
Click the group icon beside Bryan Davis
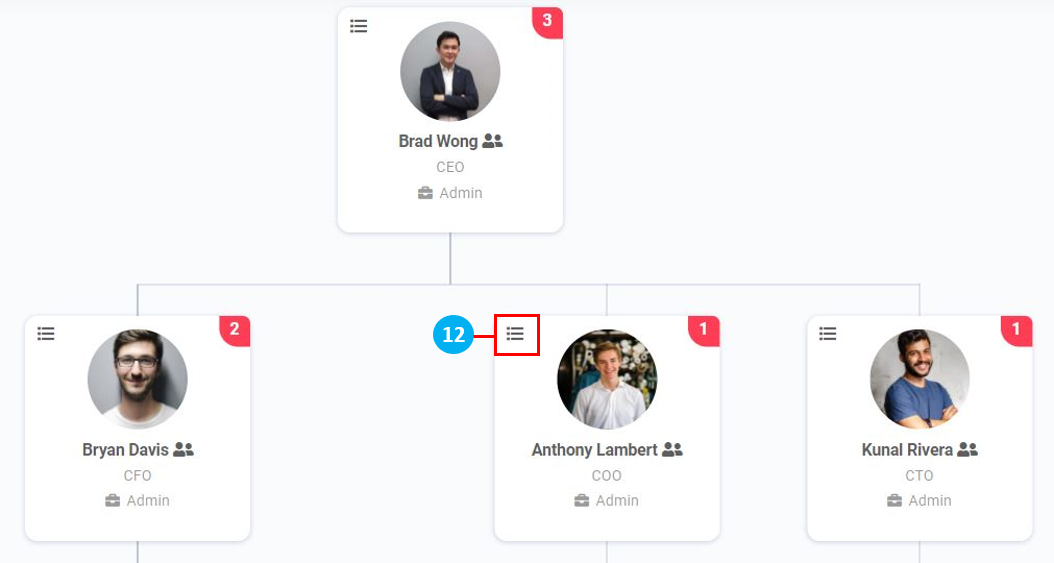point(184,450)
